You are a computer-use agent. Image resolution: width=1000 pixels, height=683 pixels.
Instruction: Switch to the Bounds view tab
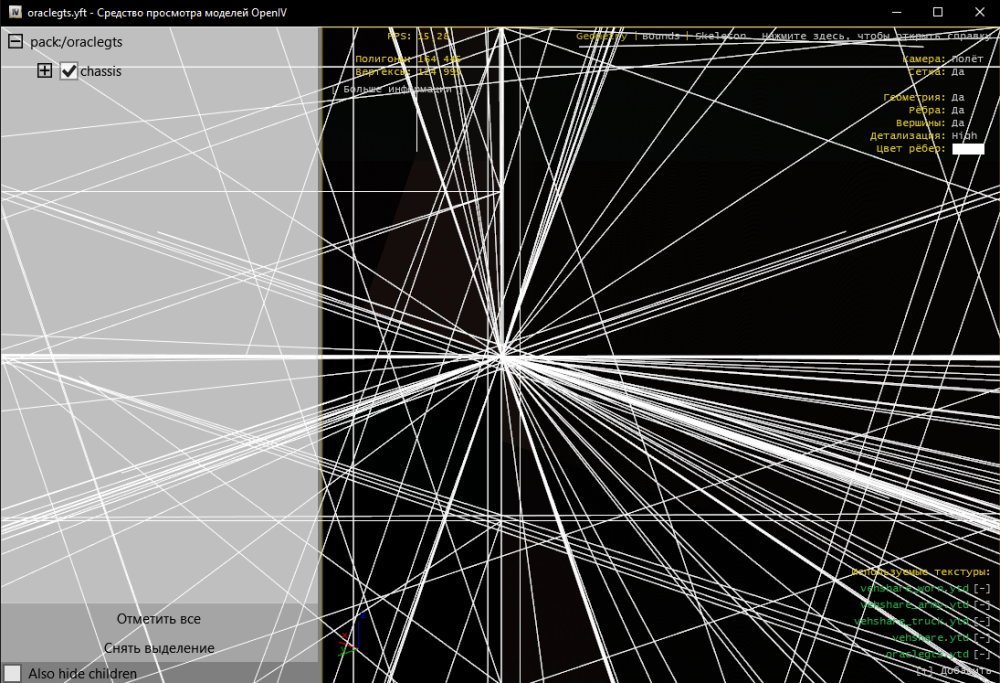click(660, 36)
